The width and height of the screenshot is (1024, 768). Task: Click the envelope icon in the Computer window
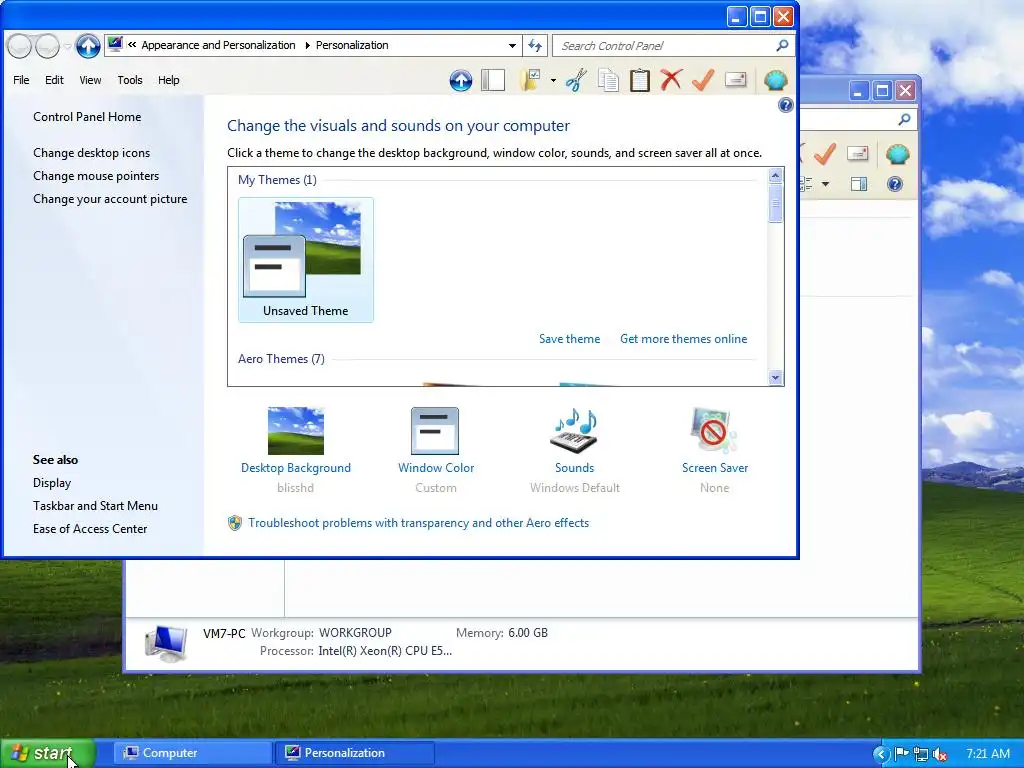[857, 153]
